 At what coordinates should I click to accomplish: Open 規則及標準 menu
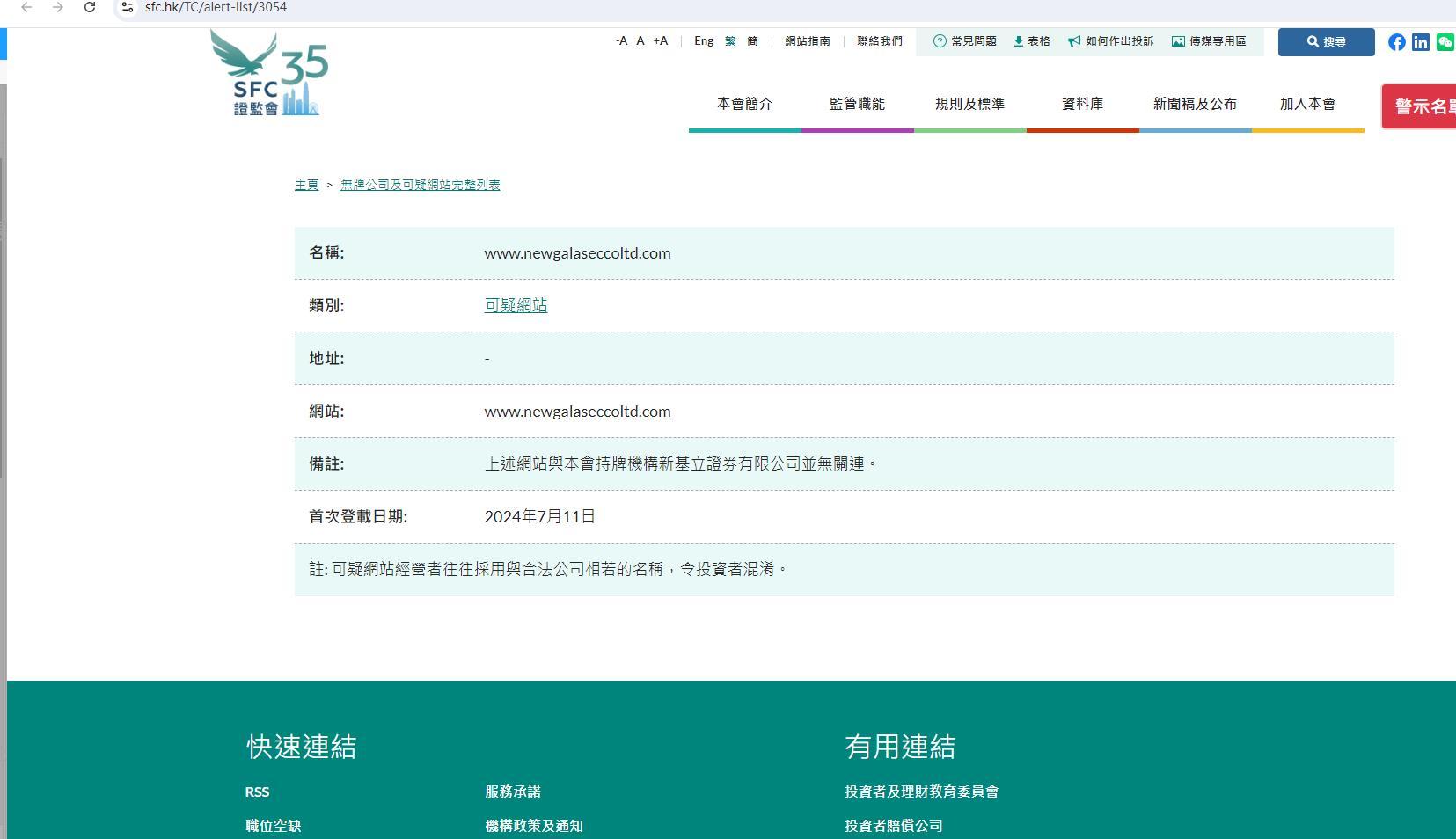970,105
